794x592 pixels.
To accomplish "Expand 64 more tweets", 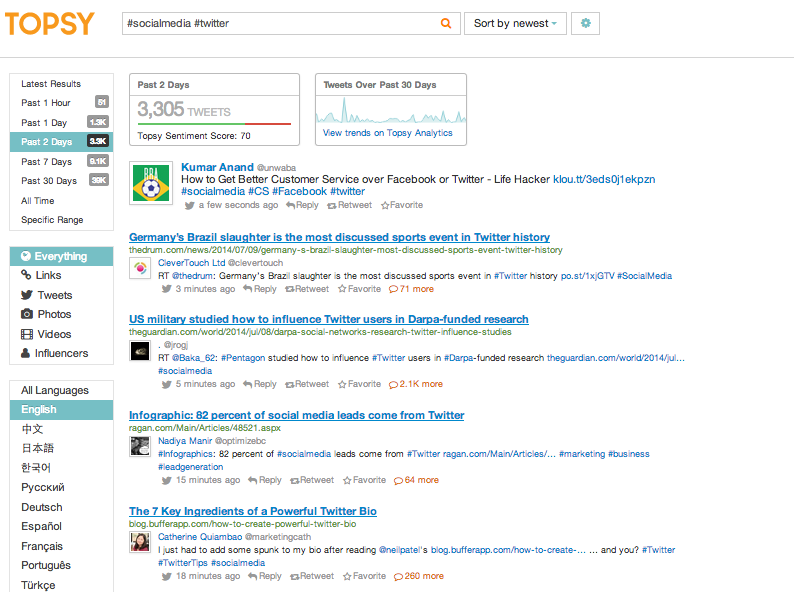I will pos(416,480).
